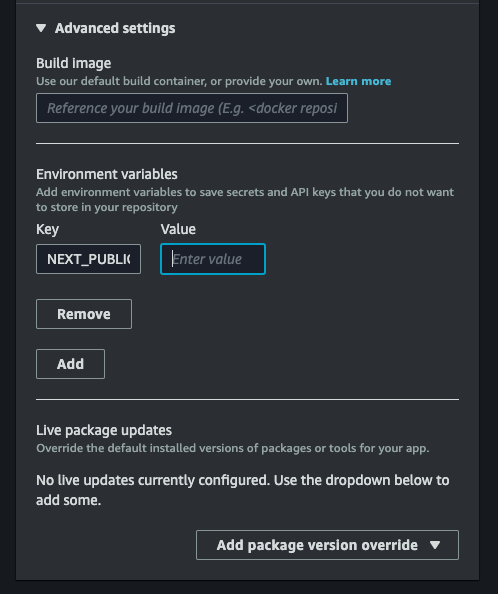This screenshot has width=498, height=594.
Task: Click the default build container description text
Action: (x=179, y=81)
